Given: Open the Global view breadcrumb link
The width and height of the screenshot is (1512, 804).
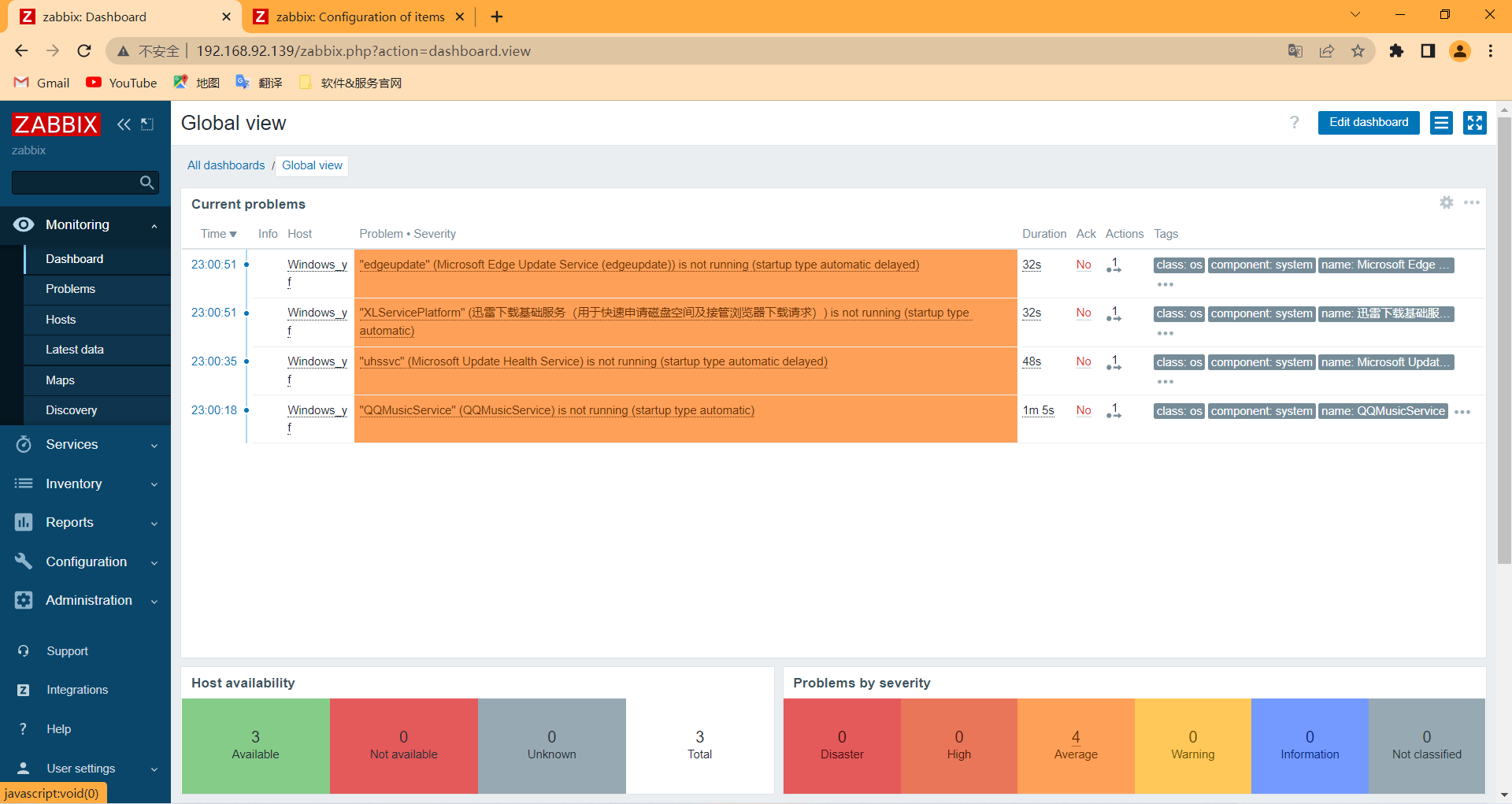Looking at the screenshot, I should (x=312, y=165).
